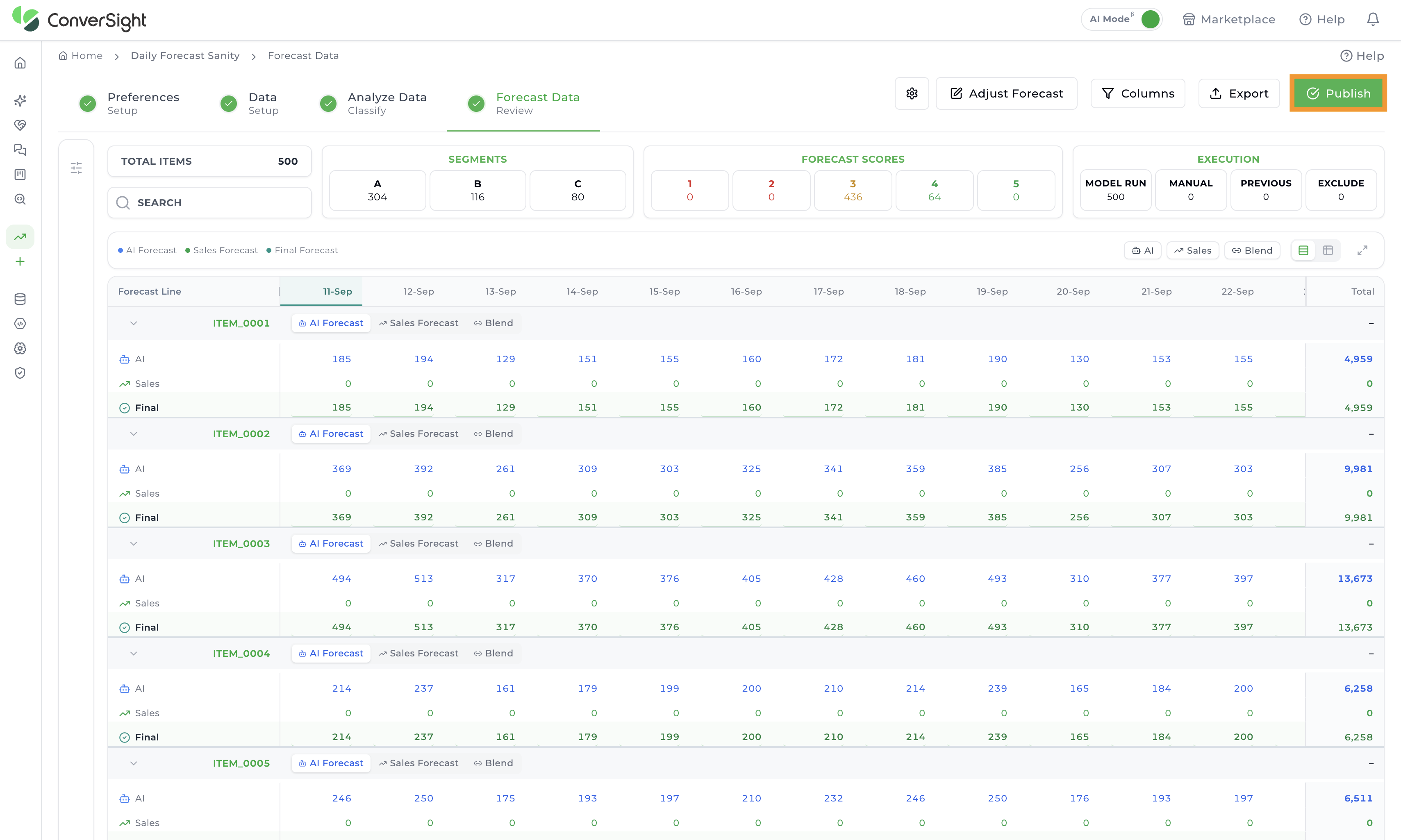Open the home icon in left sidebar

[x=20, y=63]
